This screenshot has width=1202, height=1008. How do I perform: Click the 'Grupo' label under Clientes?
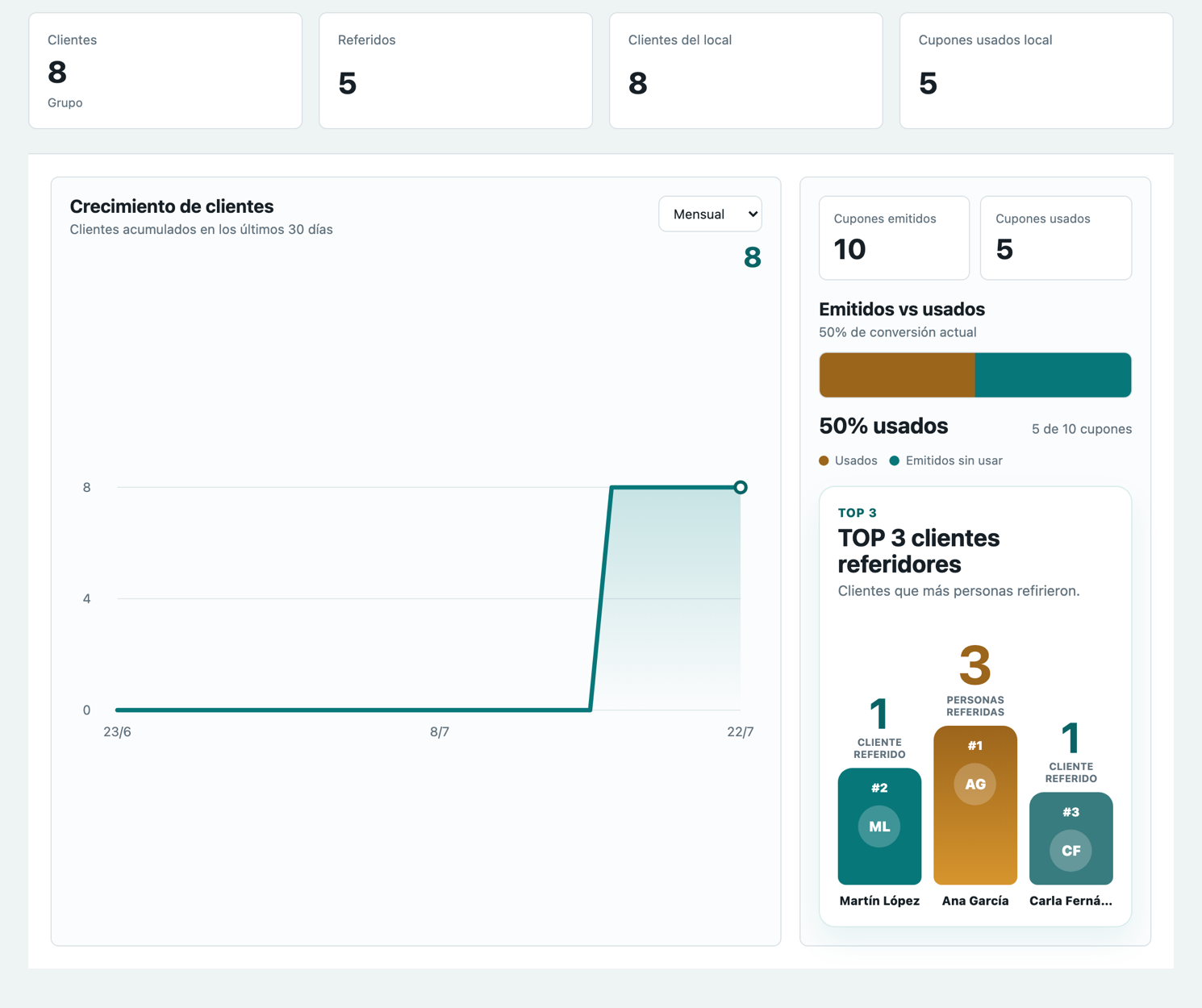coord(65,103)
